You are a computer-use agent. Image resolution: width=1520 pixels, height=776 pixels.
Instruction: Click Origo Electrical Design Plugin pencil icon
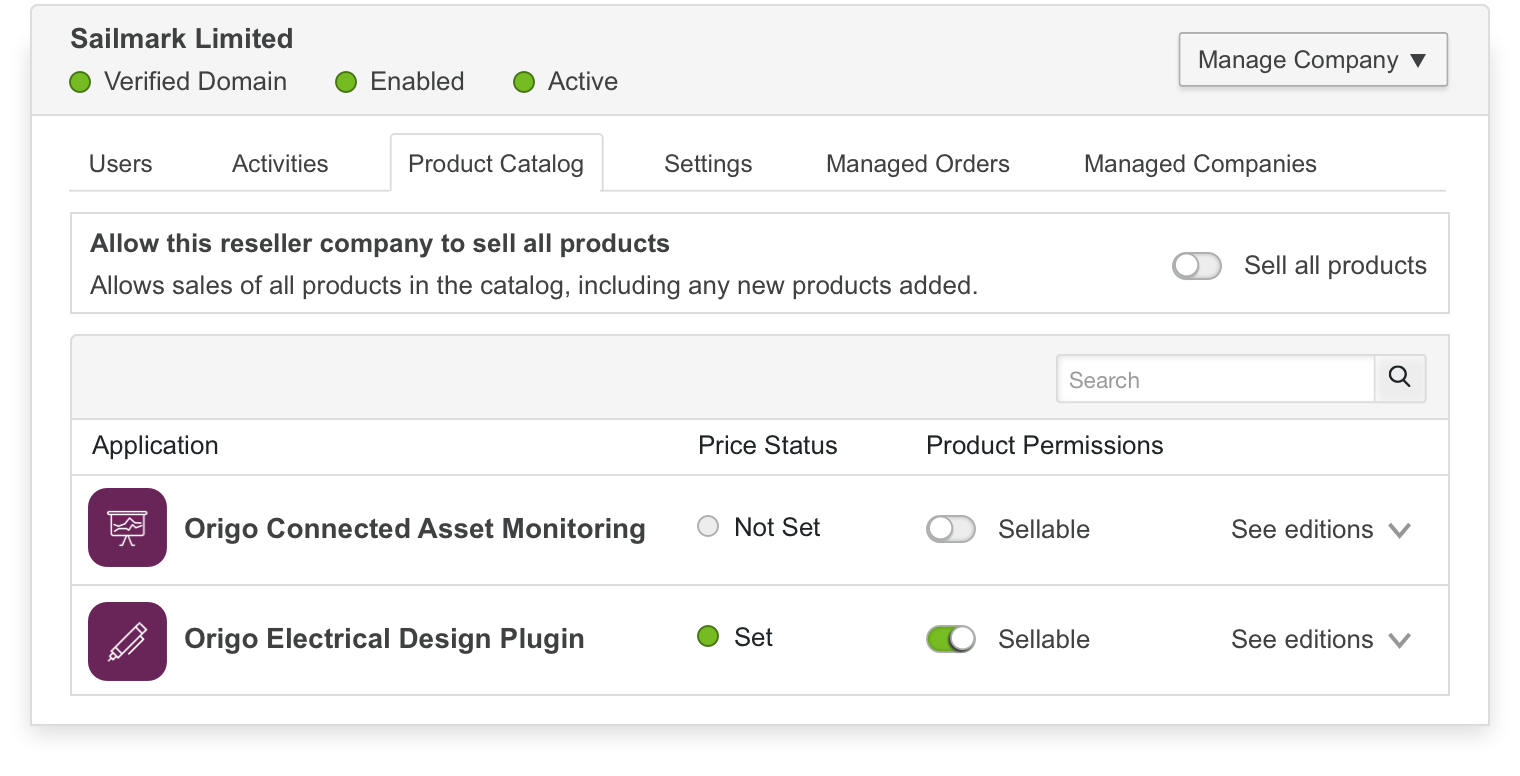click(x=127, y=641)
